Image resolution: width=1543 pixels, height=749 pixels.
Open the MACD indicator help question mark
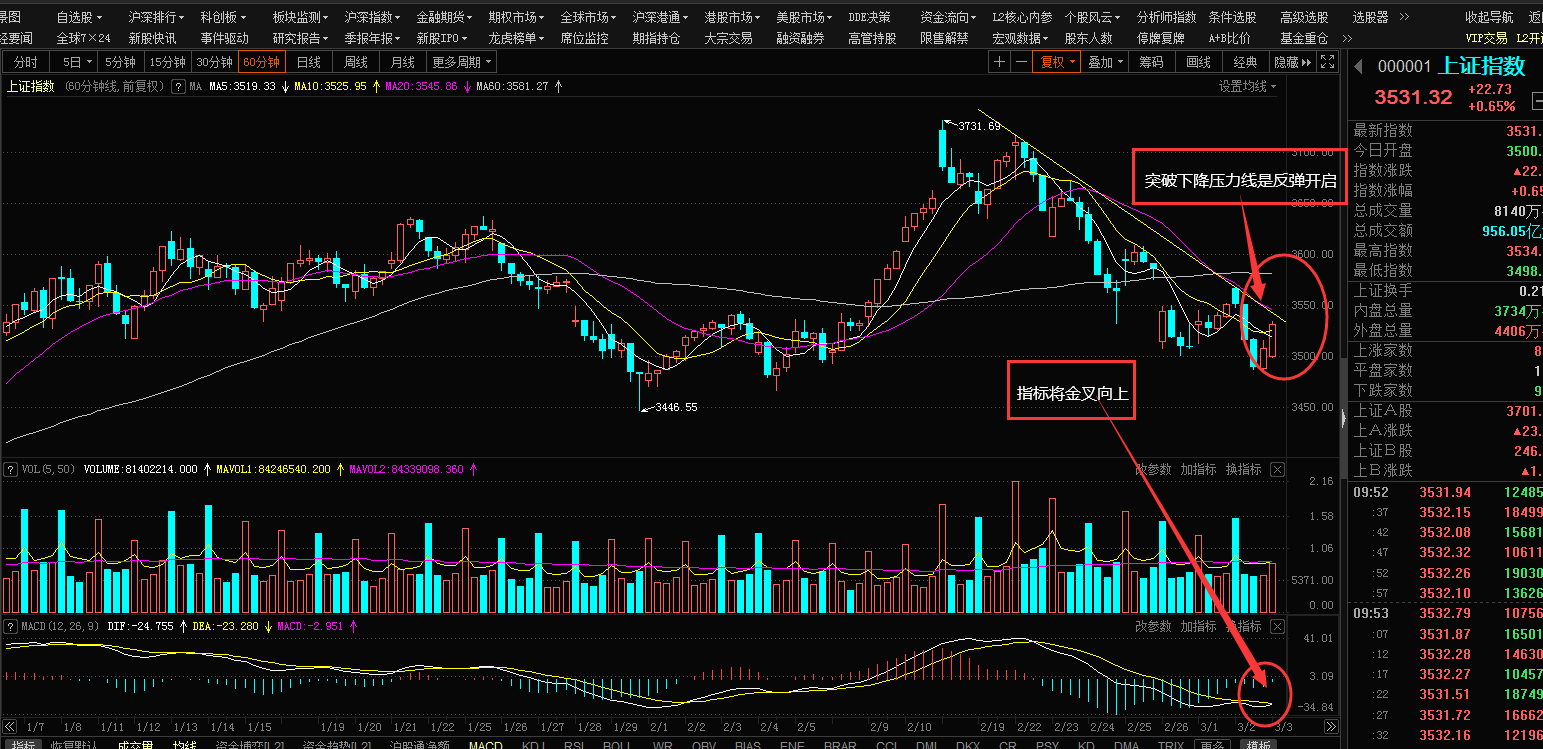point(10,626)
